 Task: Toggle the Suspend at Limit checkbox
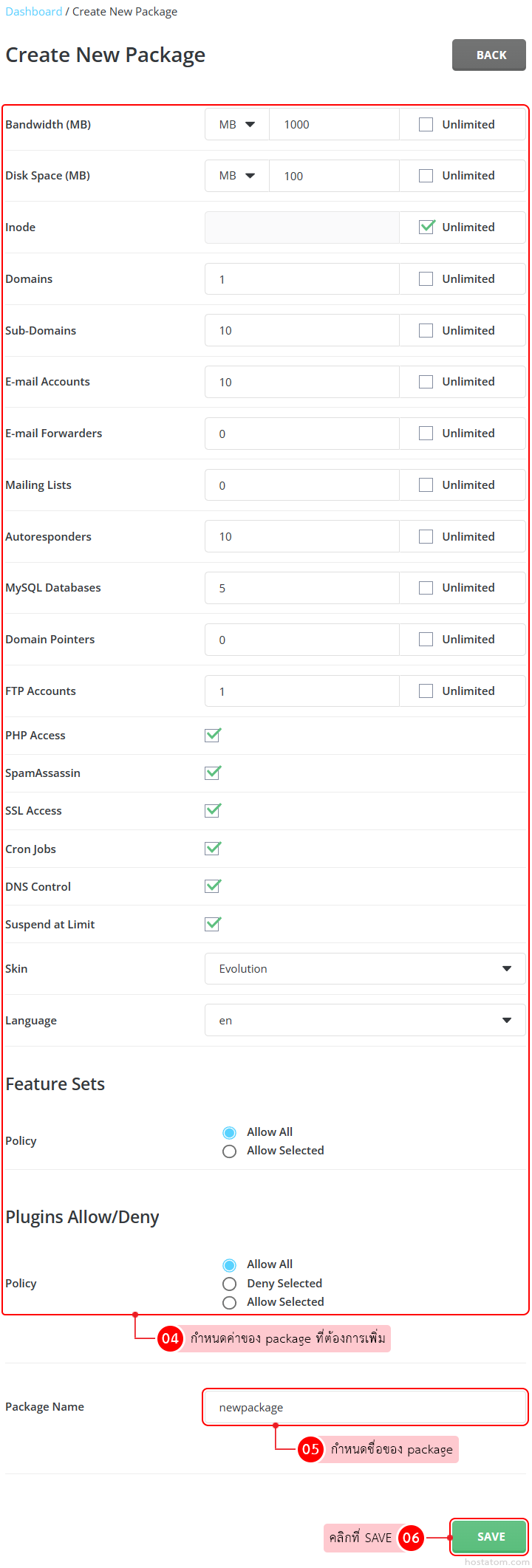pyautogui.click(x=213, y=924)
